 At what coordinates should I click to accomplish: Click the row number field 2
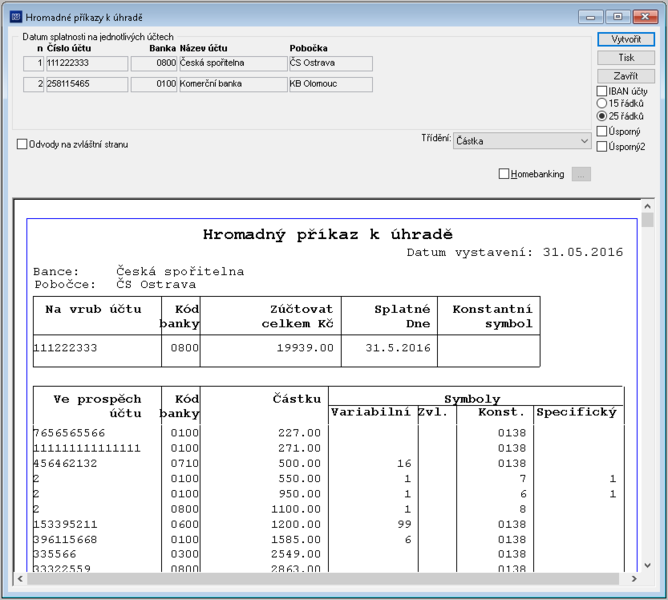(x=34, y=84)
